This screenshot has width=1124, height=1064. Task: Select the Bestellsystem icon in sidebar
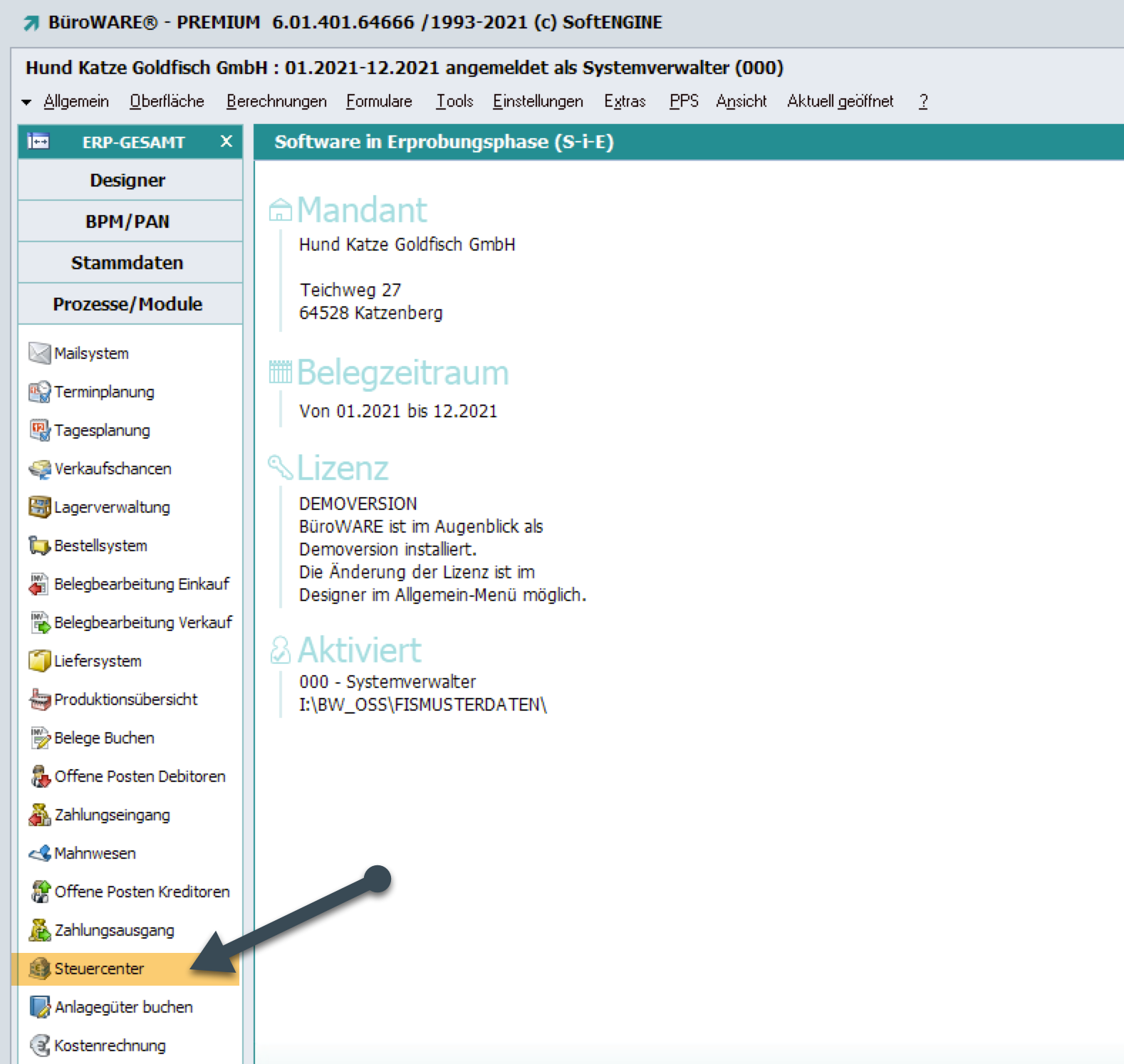[x=39, y=546]
